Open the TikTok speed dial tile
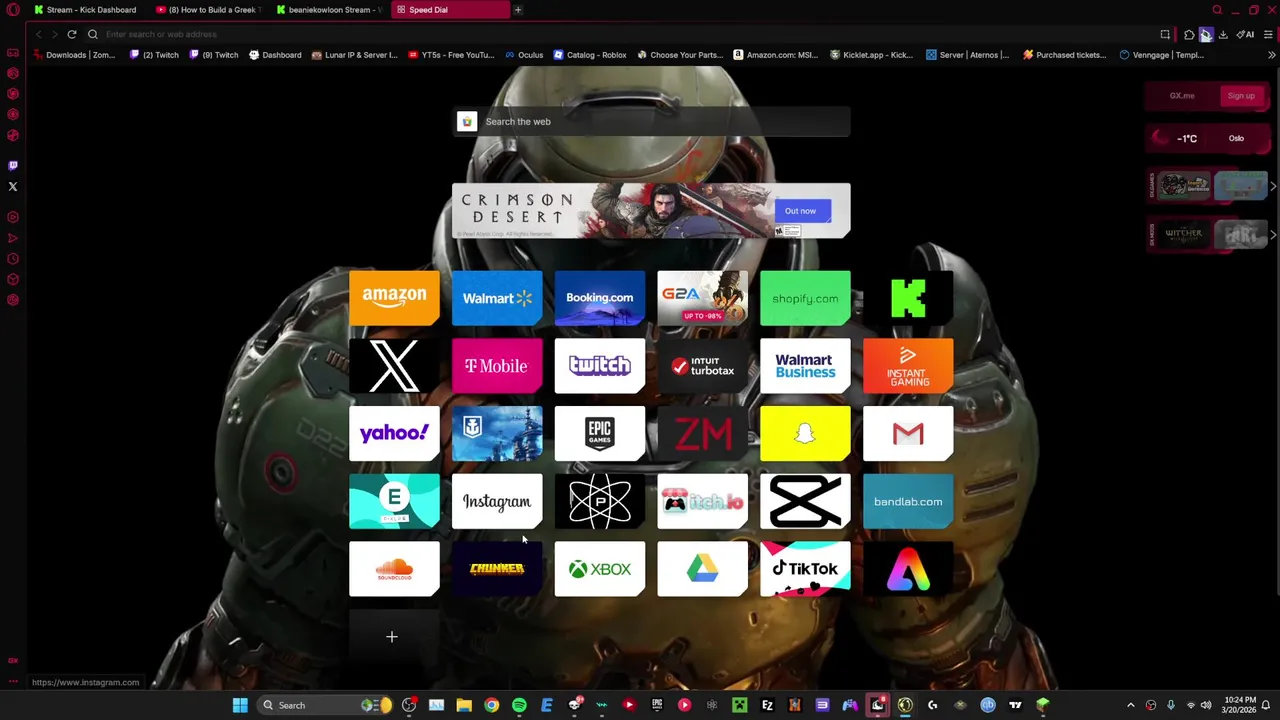The width and height of the screenshot is (1280, 720). tap(805, 569)
